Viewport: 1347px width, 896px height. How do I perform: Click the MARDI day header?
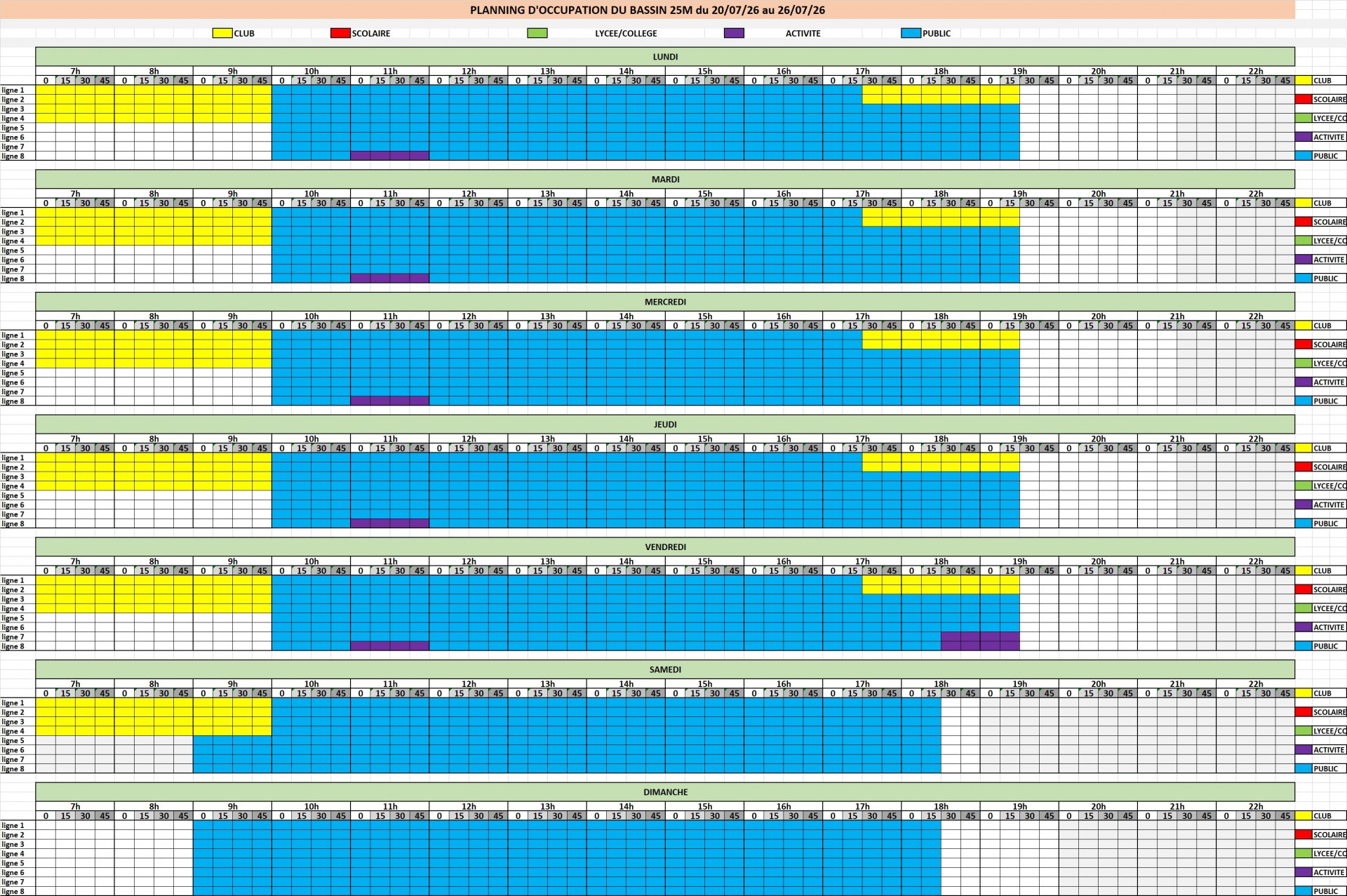[665, 180]
